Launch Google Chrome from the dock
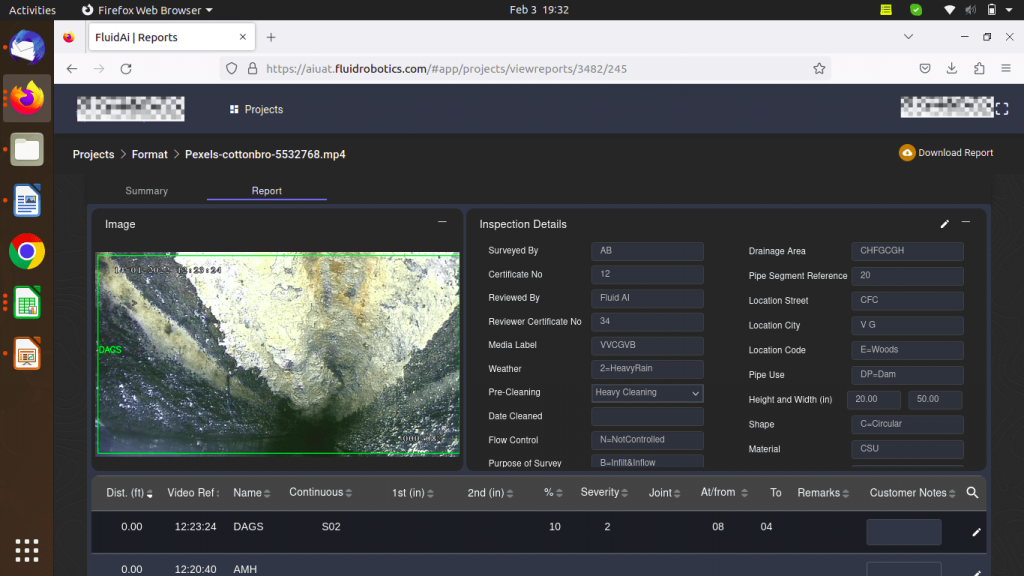This screenshot has height=576, width=1024. click(27, 251)
